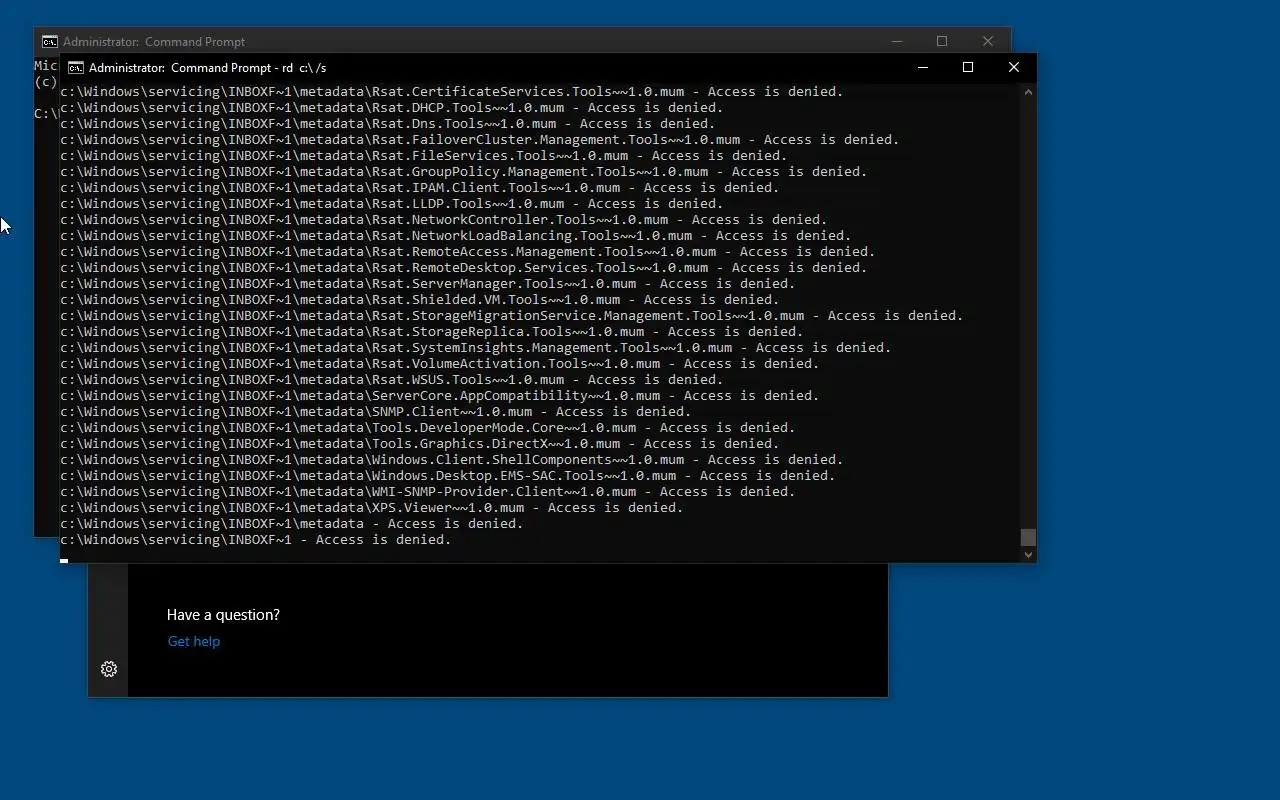Minimize the front rd c:\ /s window
1280x800 pixels.
[x=923, y=68]
